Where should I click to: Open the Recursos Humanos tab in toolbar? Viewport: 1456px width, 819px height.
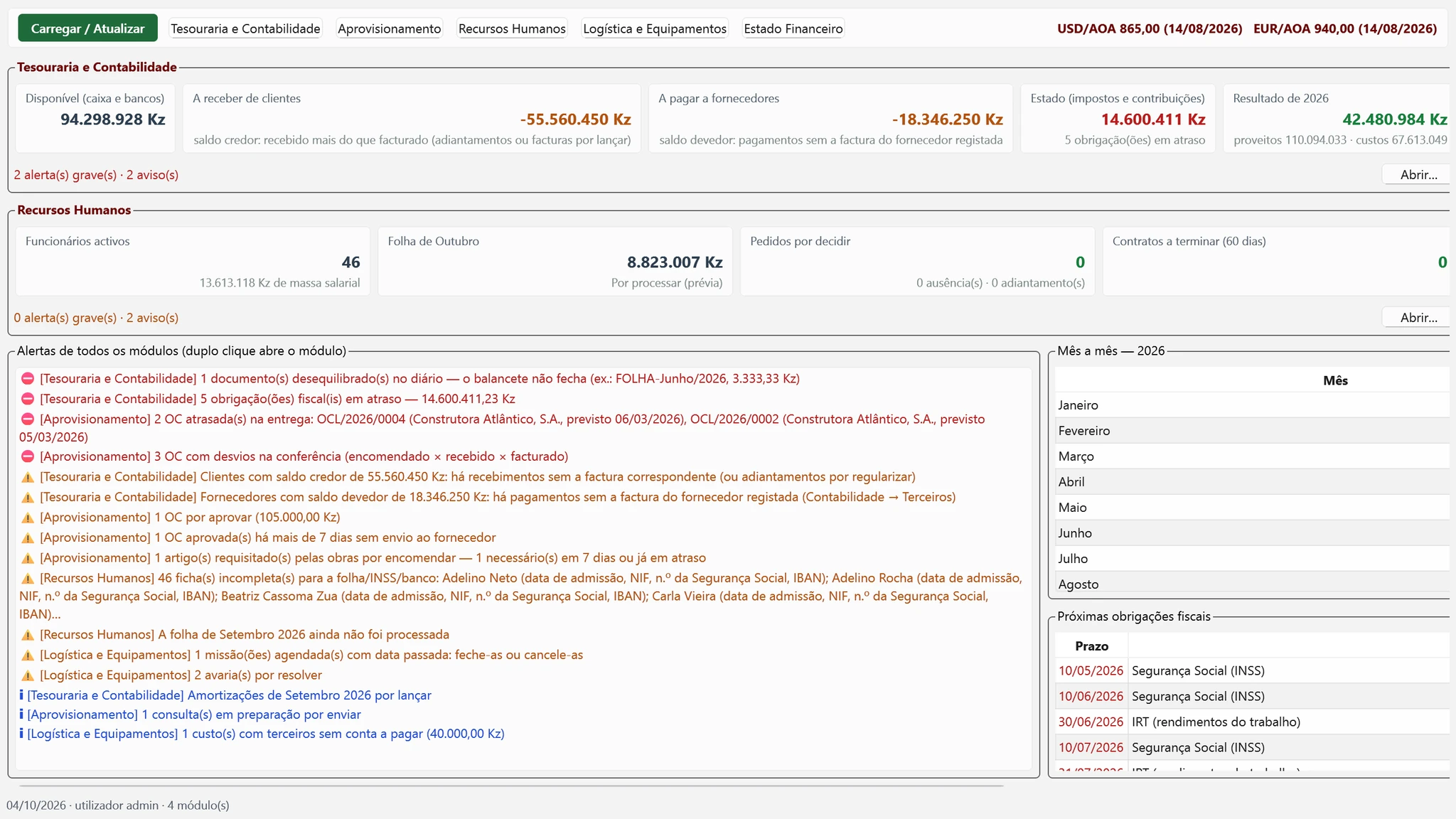point(512,28)
